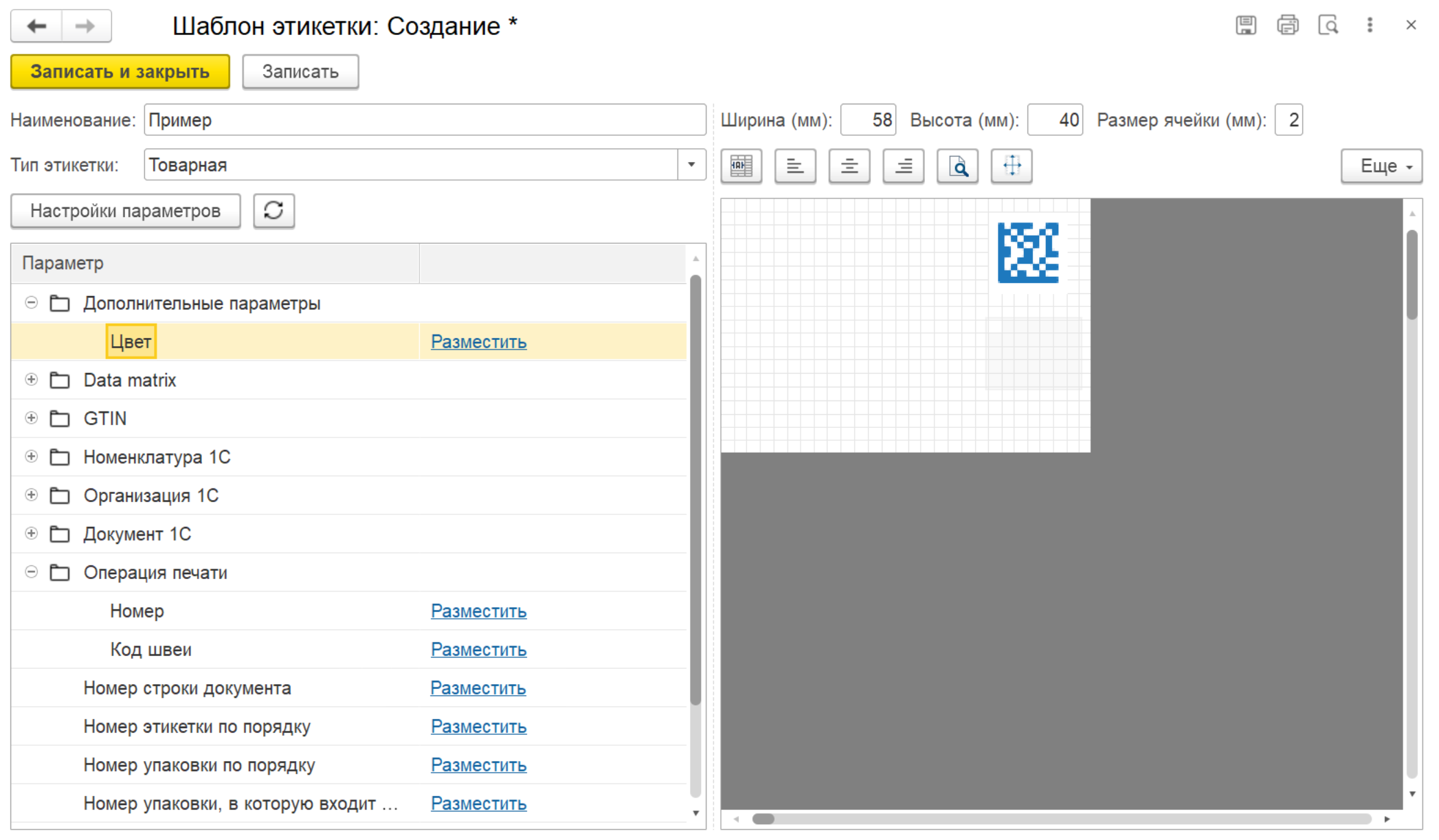
Task: Click Записать и закрыть button
Action: [120, 71]
